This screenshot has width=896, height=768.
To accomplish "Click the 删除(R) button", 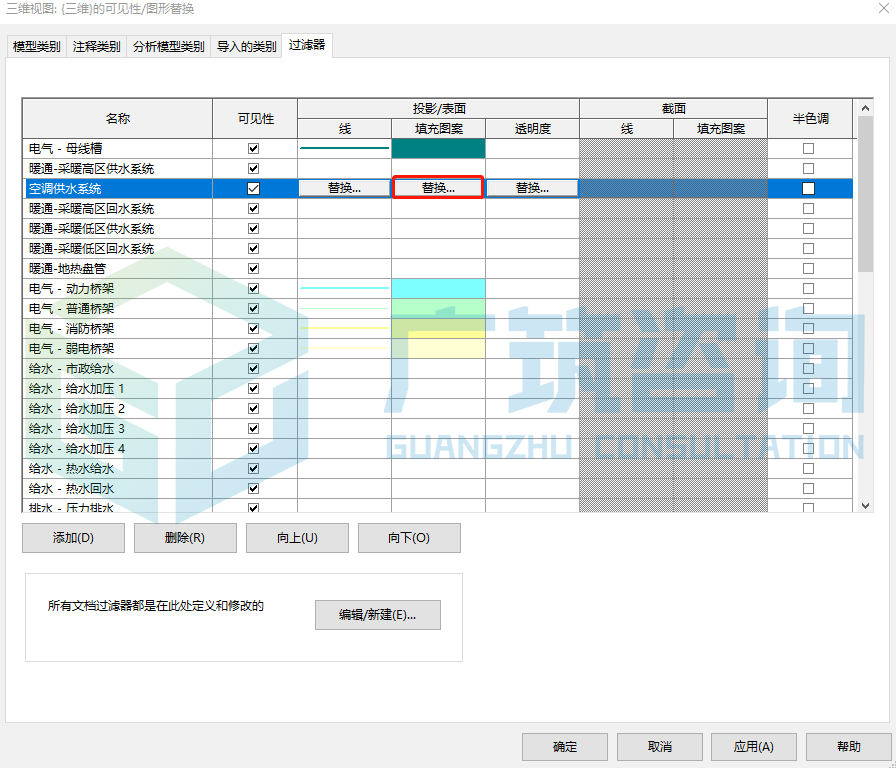I will tap(185, 538).
